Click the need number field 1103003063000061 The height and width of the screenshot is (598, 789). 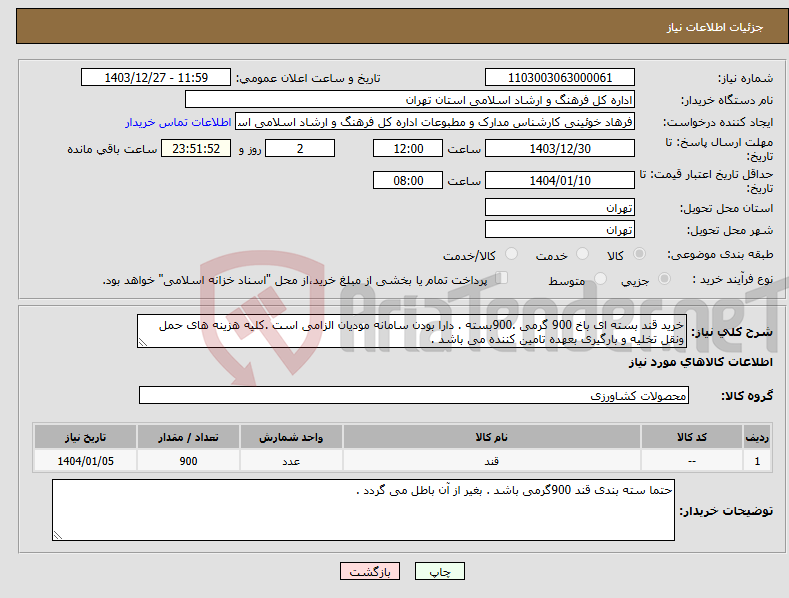[x=560, y=78]
